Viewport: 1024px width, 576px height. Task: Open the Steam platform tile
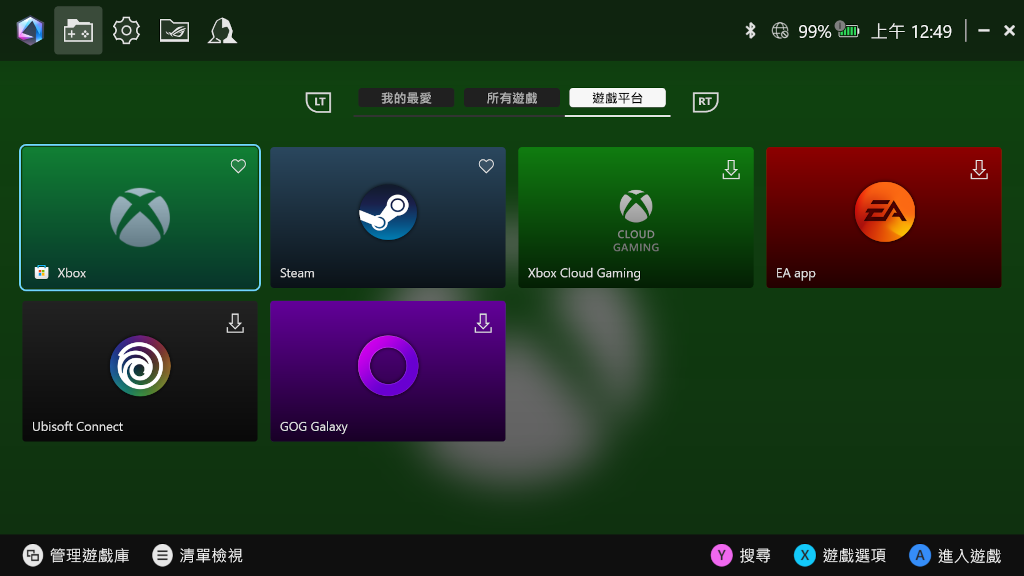388,217
